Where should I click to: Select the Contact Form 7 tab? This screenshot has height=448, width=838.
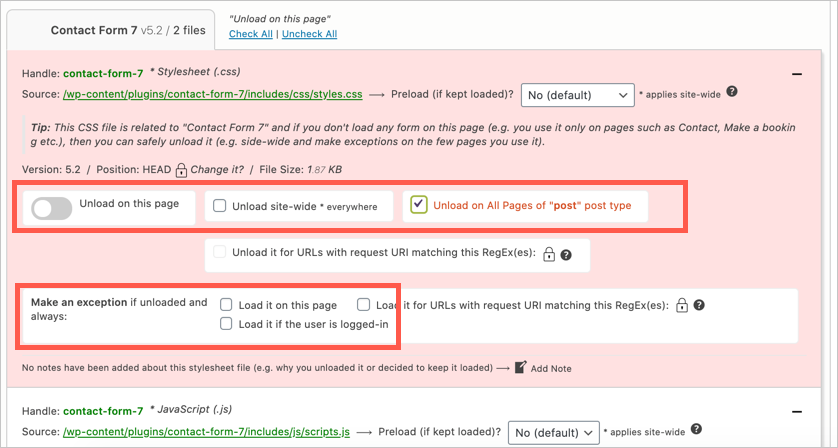tap(128, 30)
